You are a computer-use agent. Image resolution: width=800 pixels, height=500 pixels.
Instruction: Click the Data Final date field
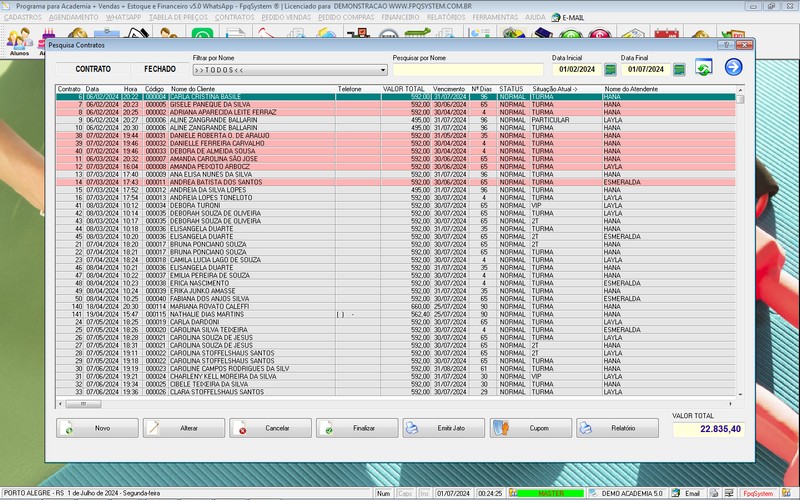[646, 69]
